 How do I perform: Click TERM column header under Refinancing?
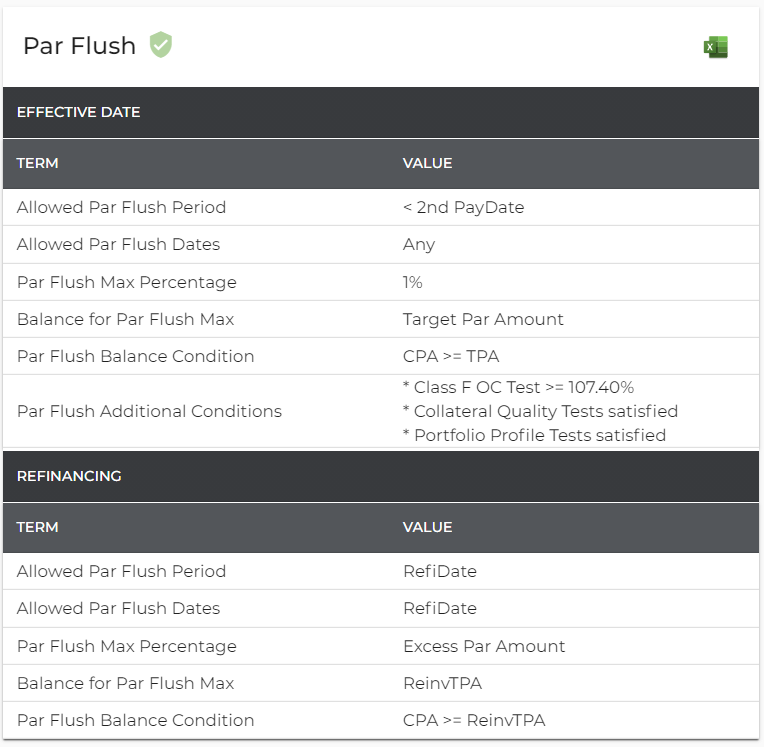38,527
